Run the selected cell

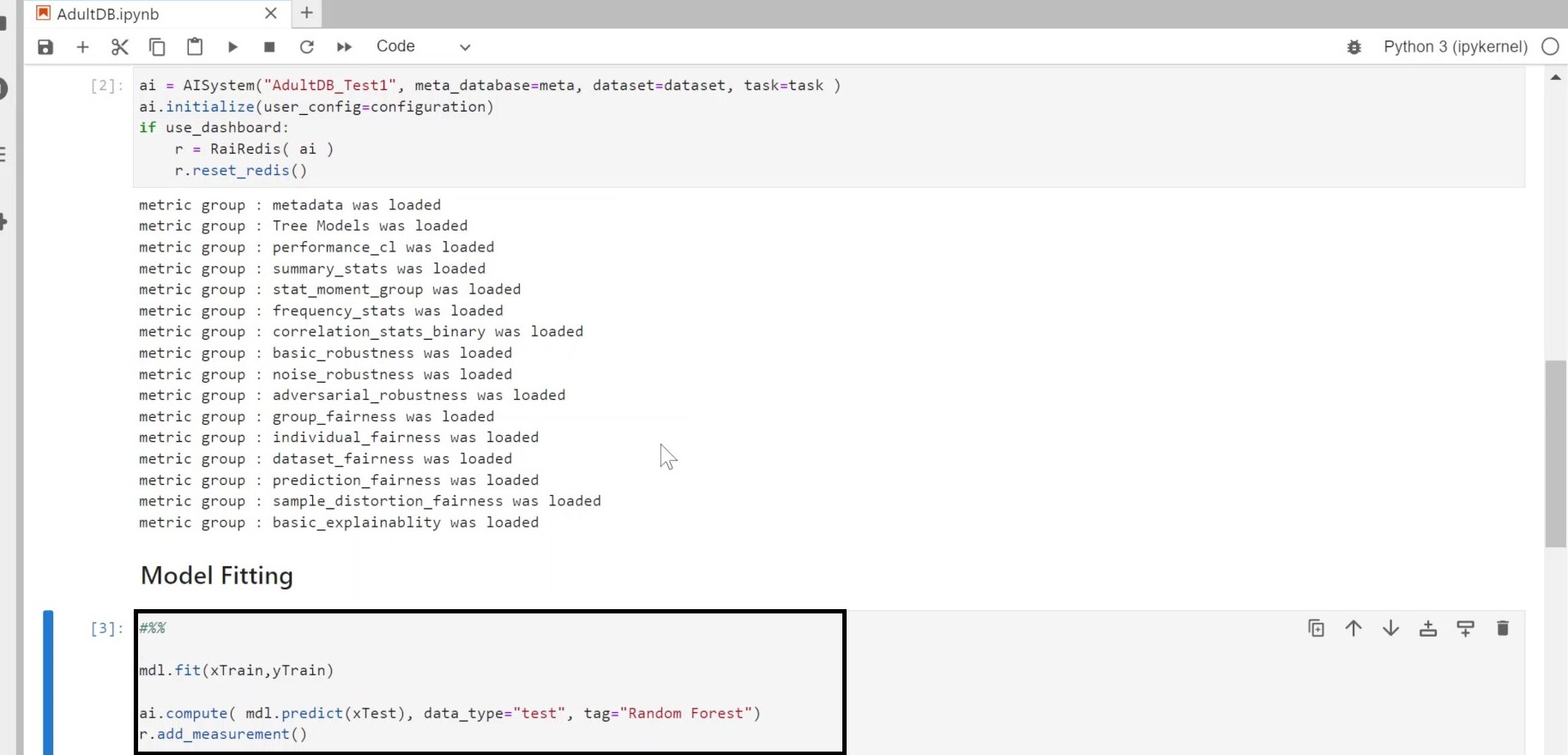point(232,47)
